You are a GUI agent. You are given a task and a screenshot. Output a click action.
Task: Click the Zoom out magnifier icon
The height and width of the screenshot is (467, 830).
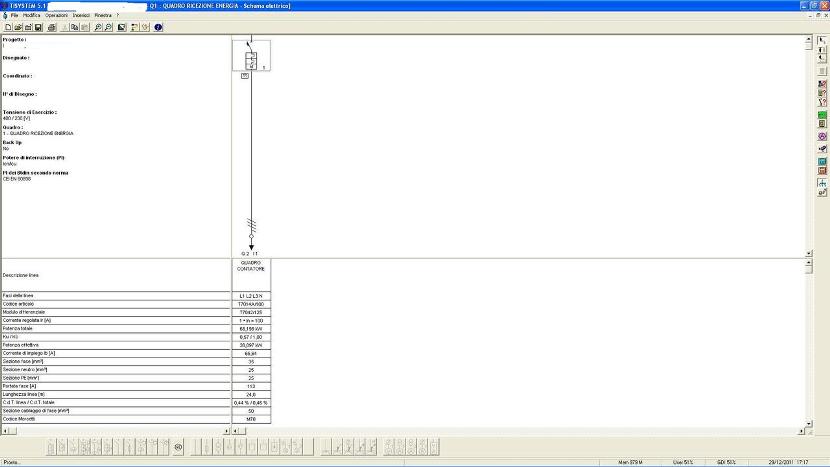click(x=108, y=27)
